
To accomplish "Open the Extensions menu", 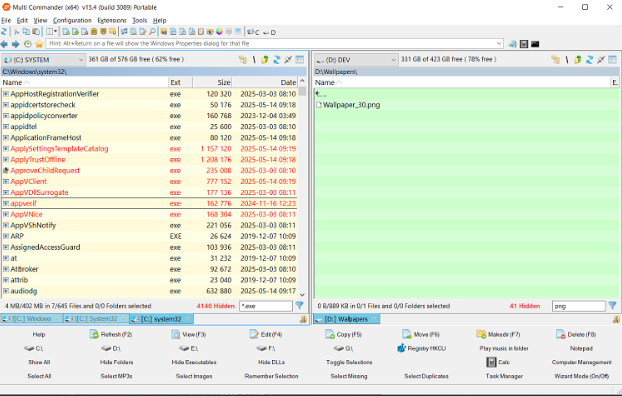I will pyautogui.click(x=112, y=20).
